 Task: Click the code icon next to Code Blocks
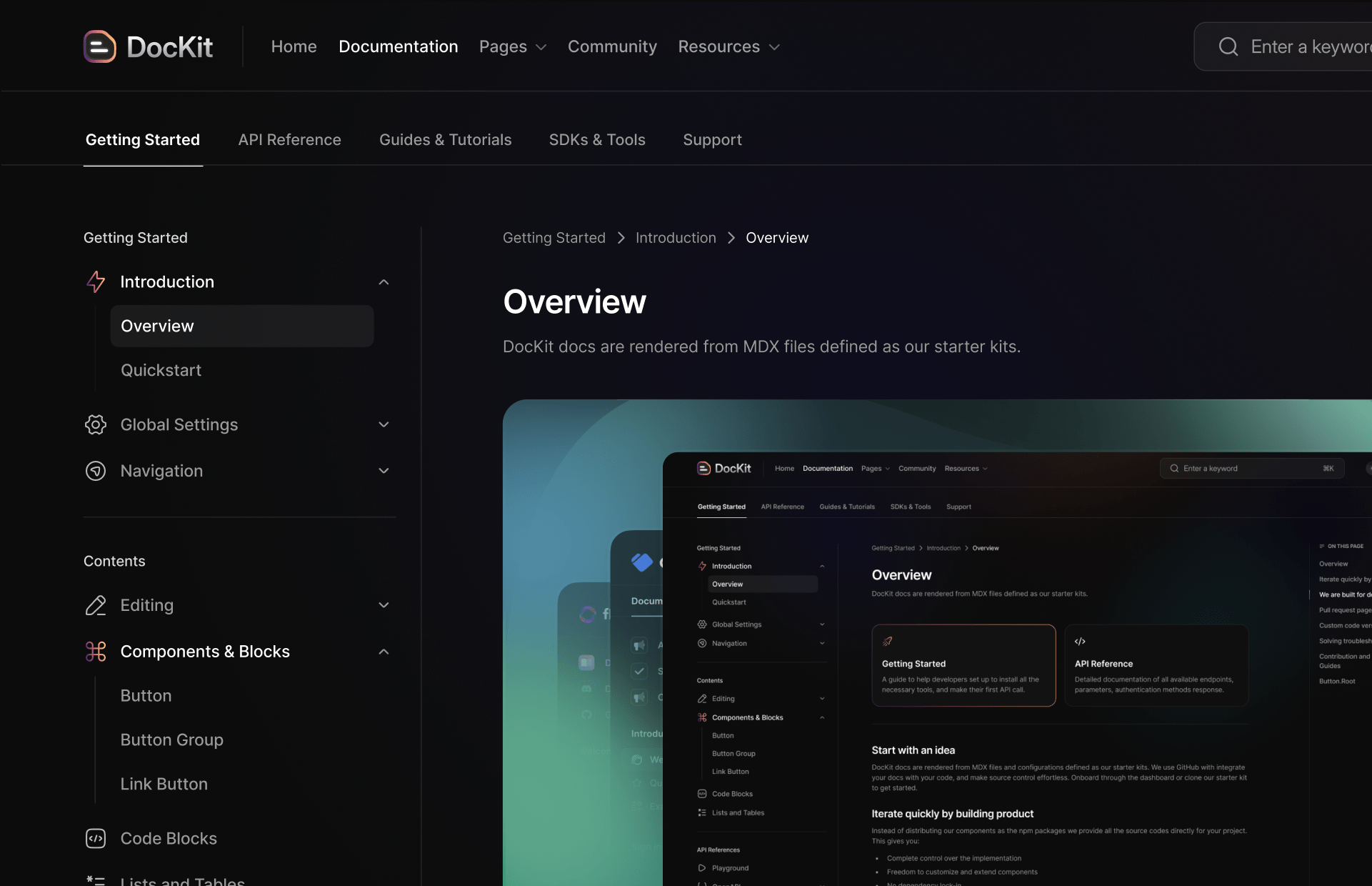coord(96,839)
